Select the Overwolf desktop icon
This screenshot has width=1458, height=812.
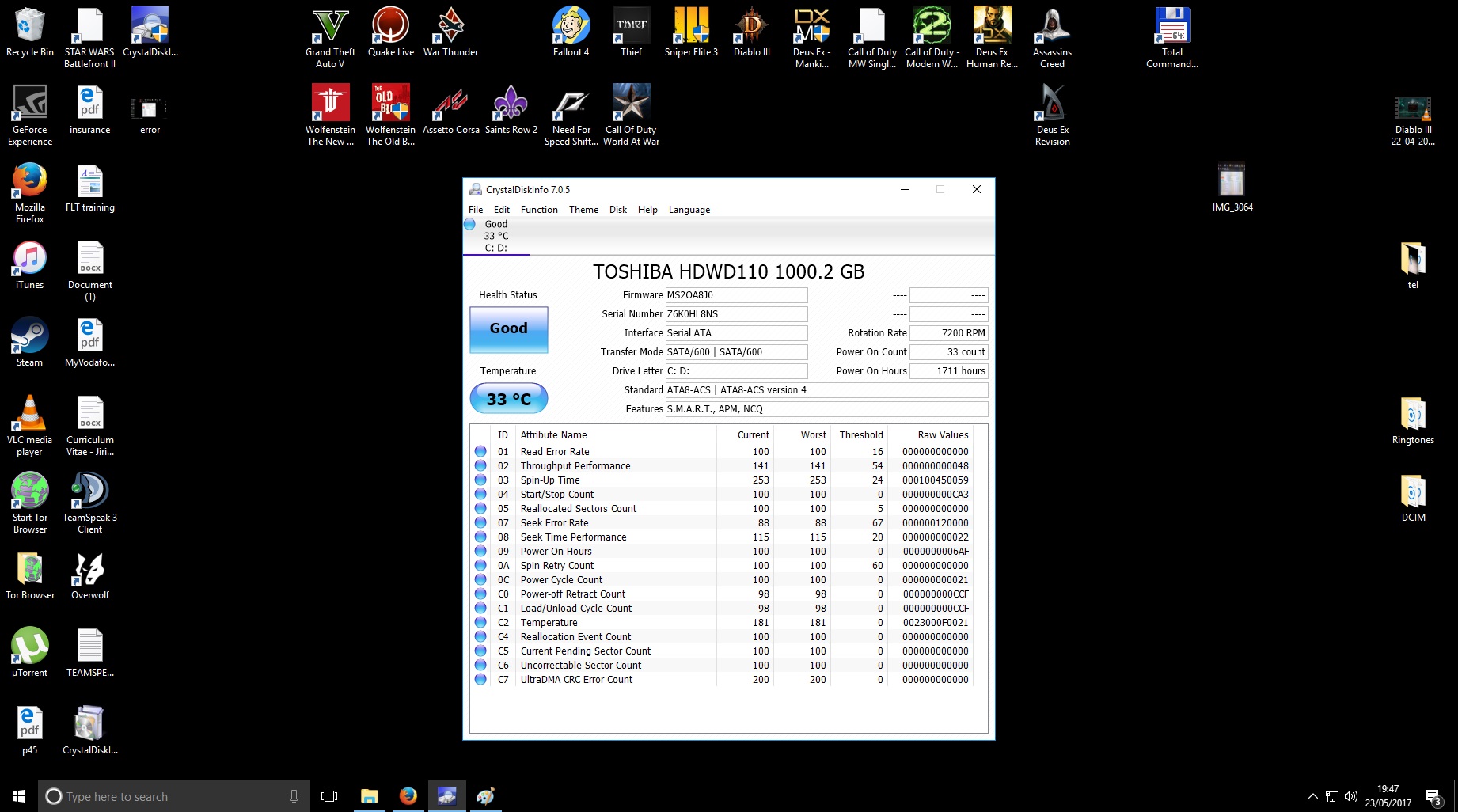click(x=90, y=575)
